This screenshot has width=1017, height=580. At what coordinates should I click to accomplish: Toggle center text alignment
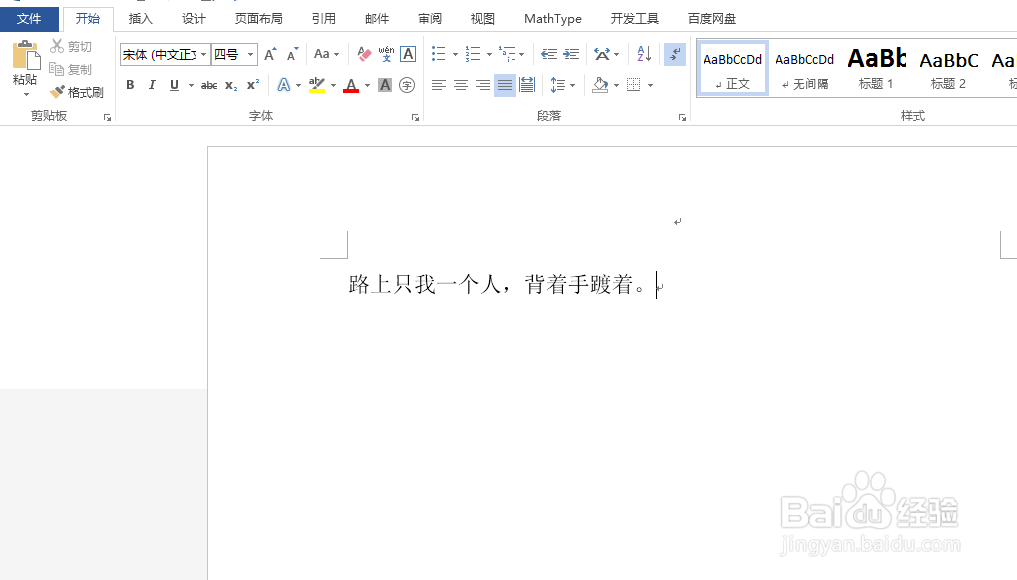click(x=461, y=85)
